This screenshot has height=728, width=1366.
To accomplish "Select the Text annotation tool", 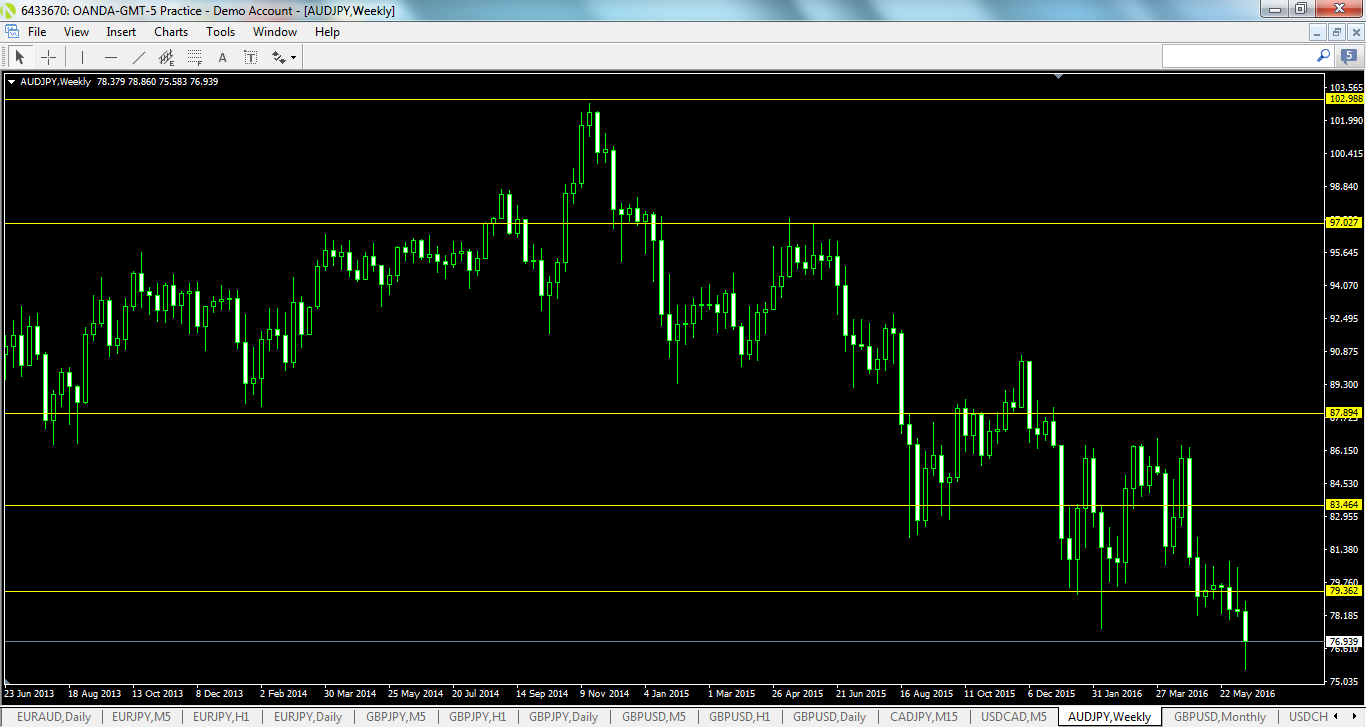I will (x=222, y=57).
